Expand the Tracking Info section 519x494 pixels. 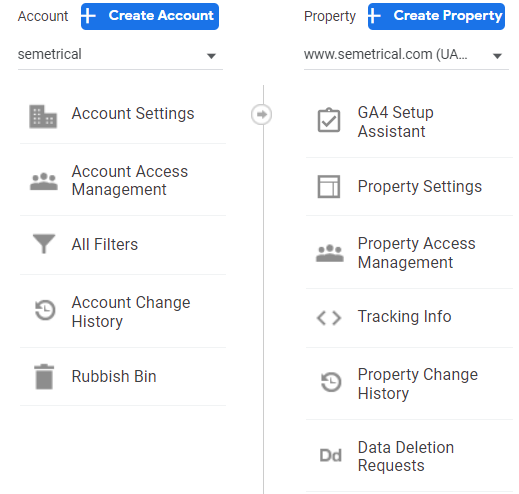[x=409, y=318]
